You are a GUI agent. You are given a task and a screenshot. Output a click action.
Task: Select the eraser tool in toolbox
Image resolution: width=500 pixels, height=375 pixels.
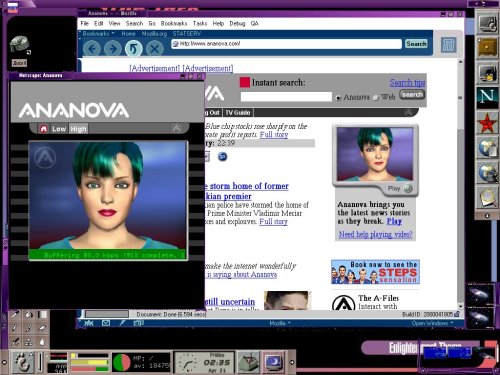[x=42, y=328]
